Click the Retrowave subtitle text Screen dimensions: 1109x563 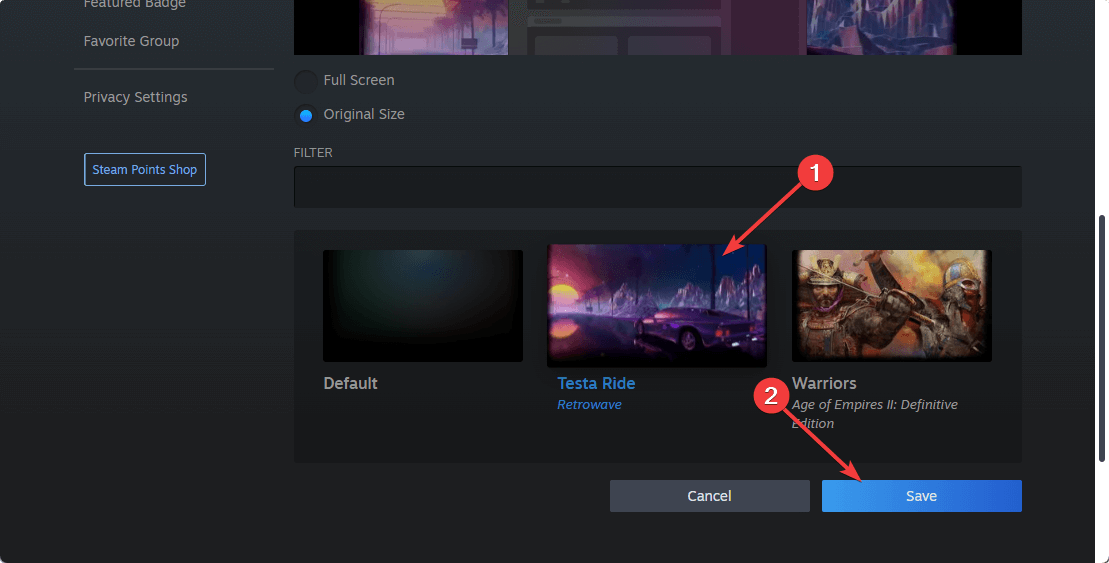click(589, 405)
